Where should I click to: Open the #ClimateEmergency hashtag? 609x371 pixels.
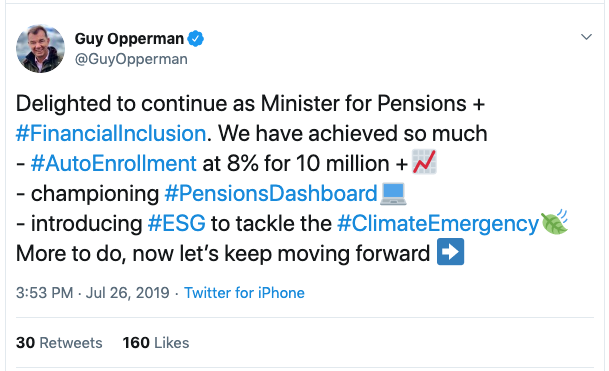[438, 224]
